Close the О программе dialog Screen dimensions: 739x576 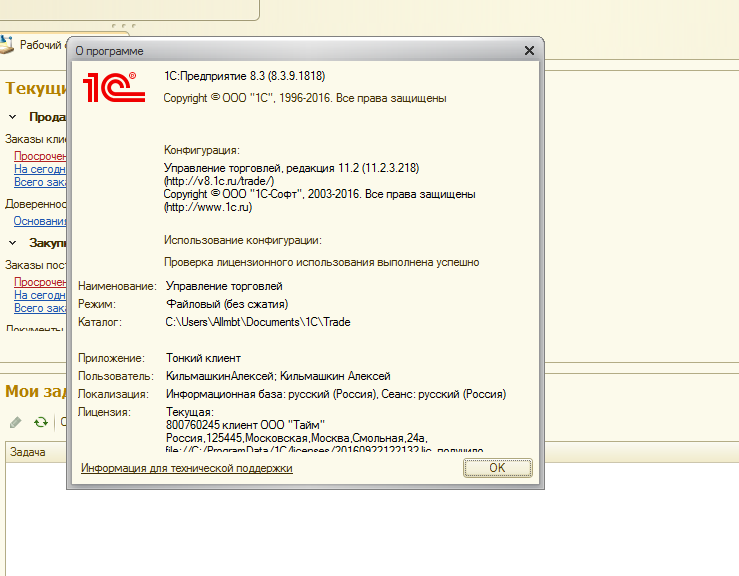529,50
